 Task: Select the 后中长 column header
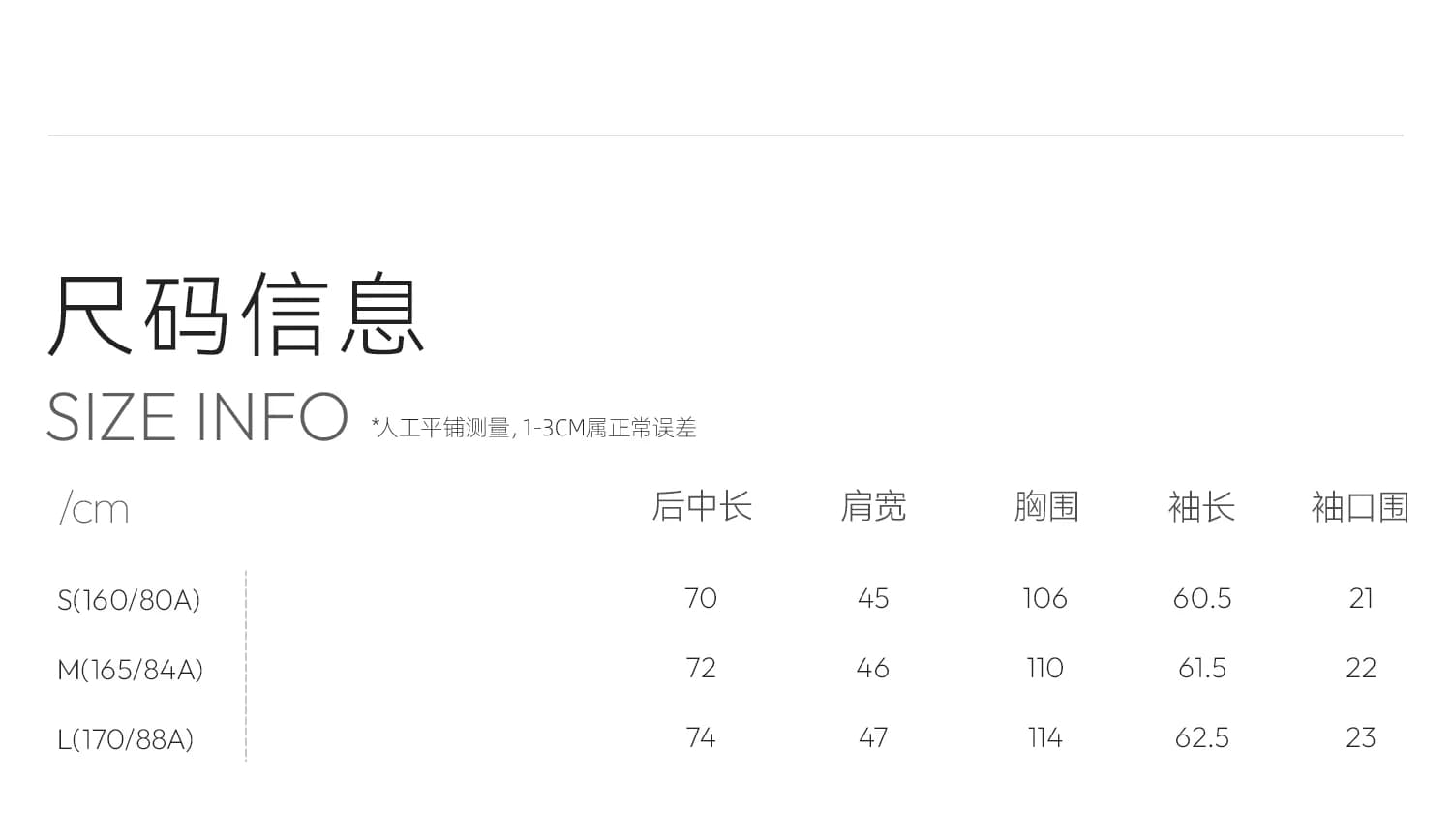click(x=702, y=506)
